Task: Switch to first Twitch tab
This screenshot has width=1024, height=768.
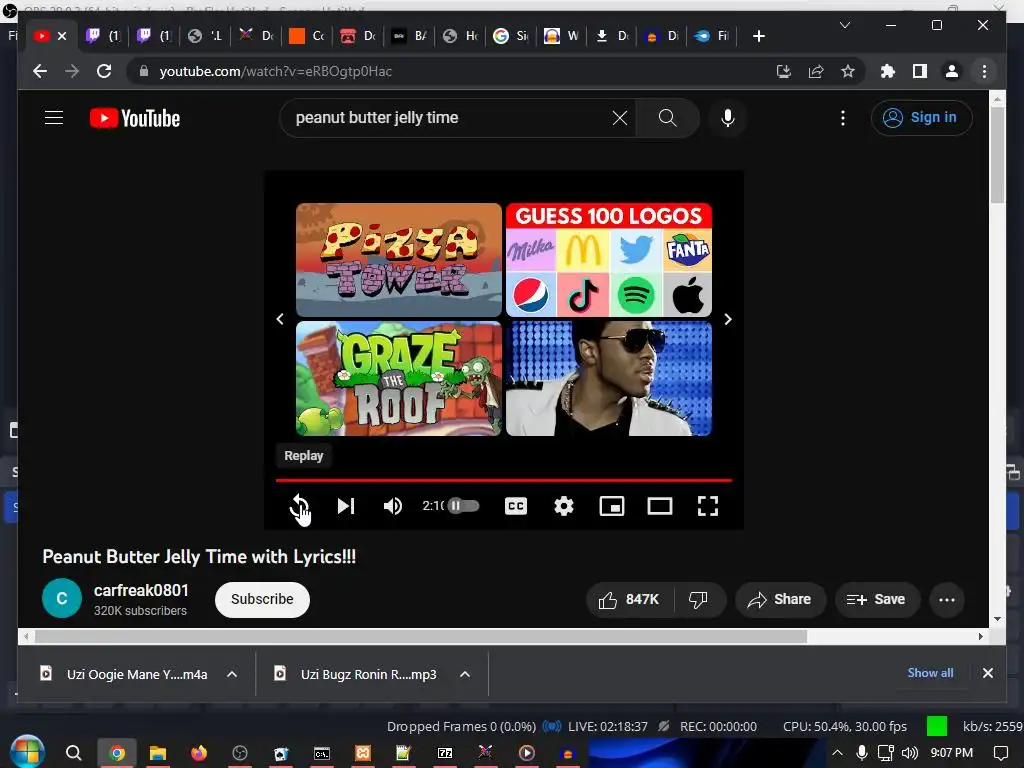Action: pyautogui.click(x=103, y=36)
